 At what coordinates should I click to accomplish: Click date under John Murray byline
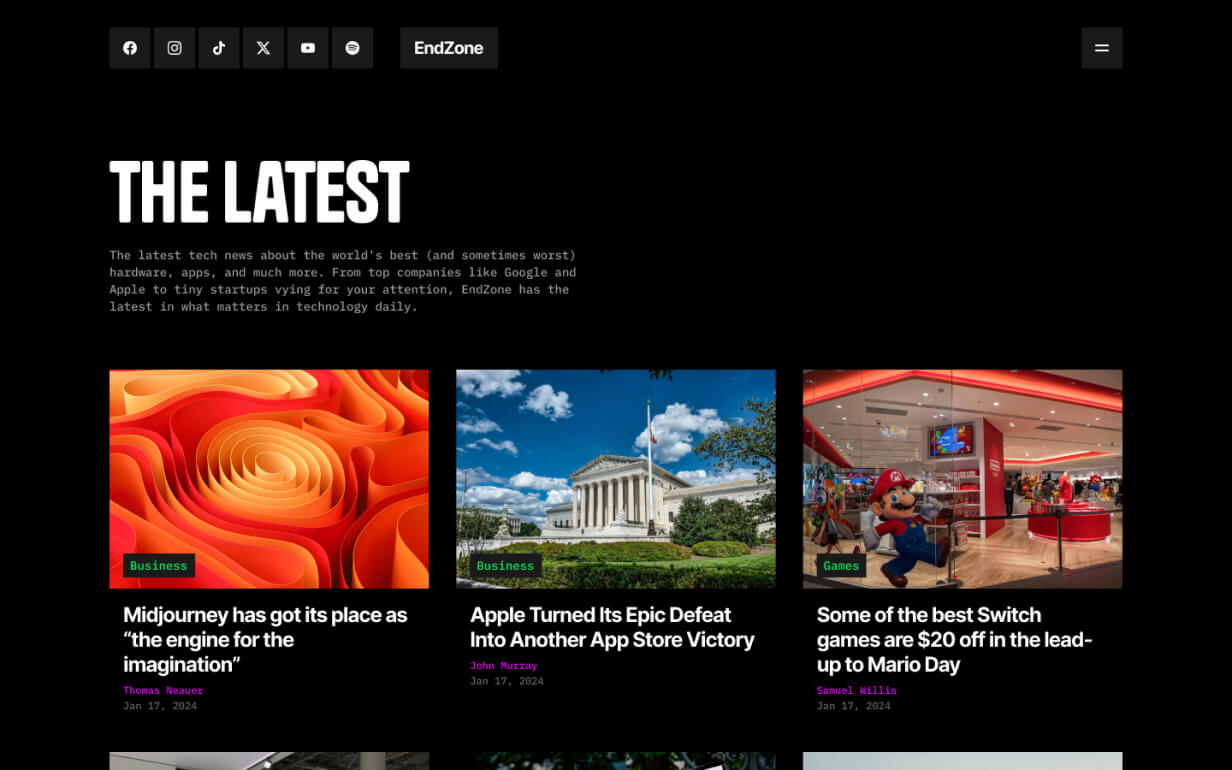pyautogui.click(x=507, y=681)
